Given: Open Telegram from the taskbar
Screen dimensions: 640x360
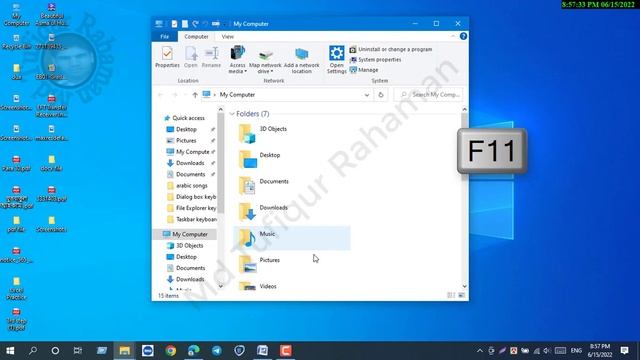Looking at the screenshot, I should pos(217,351).
